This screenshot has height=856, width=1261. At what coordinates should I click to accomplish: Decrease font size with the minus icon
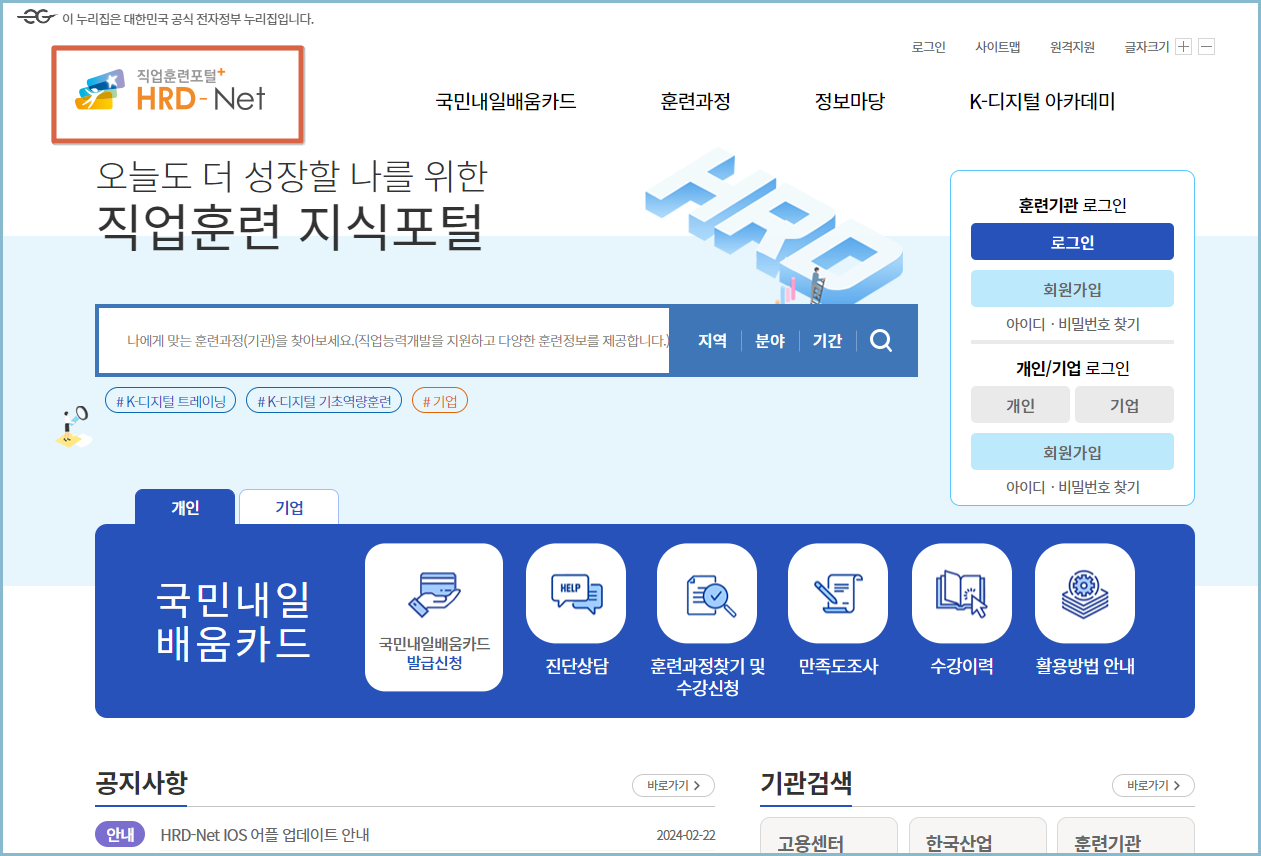pos(1206,46)
